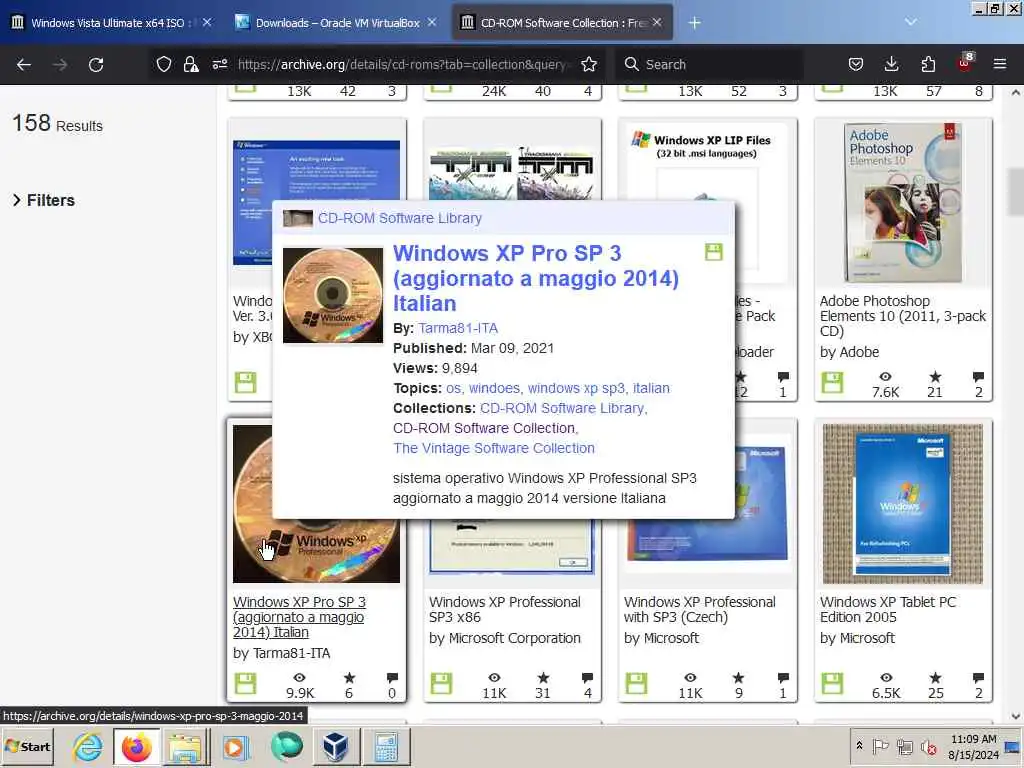The height and width of the screenshot is (768, 1024).
Task: Open a new browser tab
Action: coord(694,23)
